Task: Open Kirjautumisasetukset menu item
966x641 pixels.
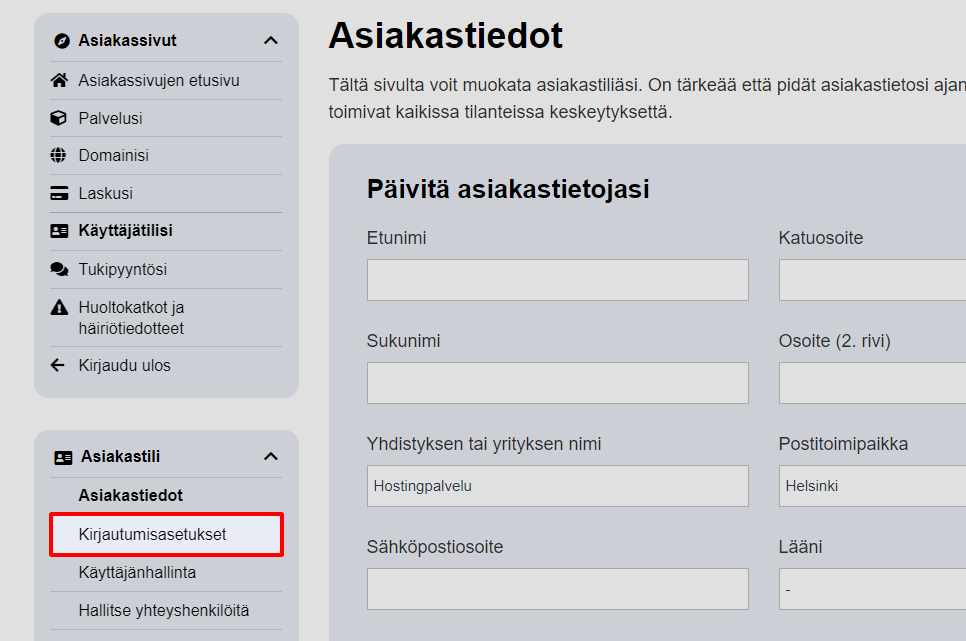Action: click(x=152, y=534)
